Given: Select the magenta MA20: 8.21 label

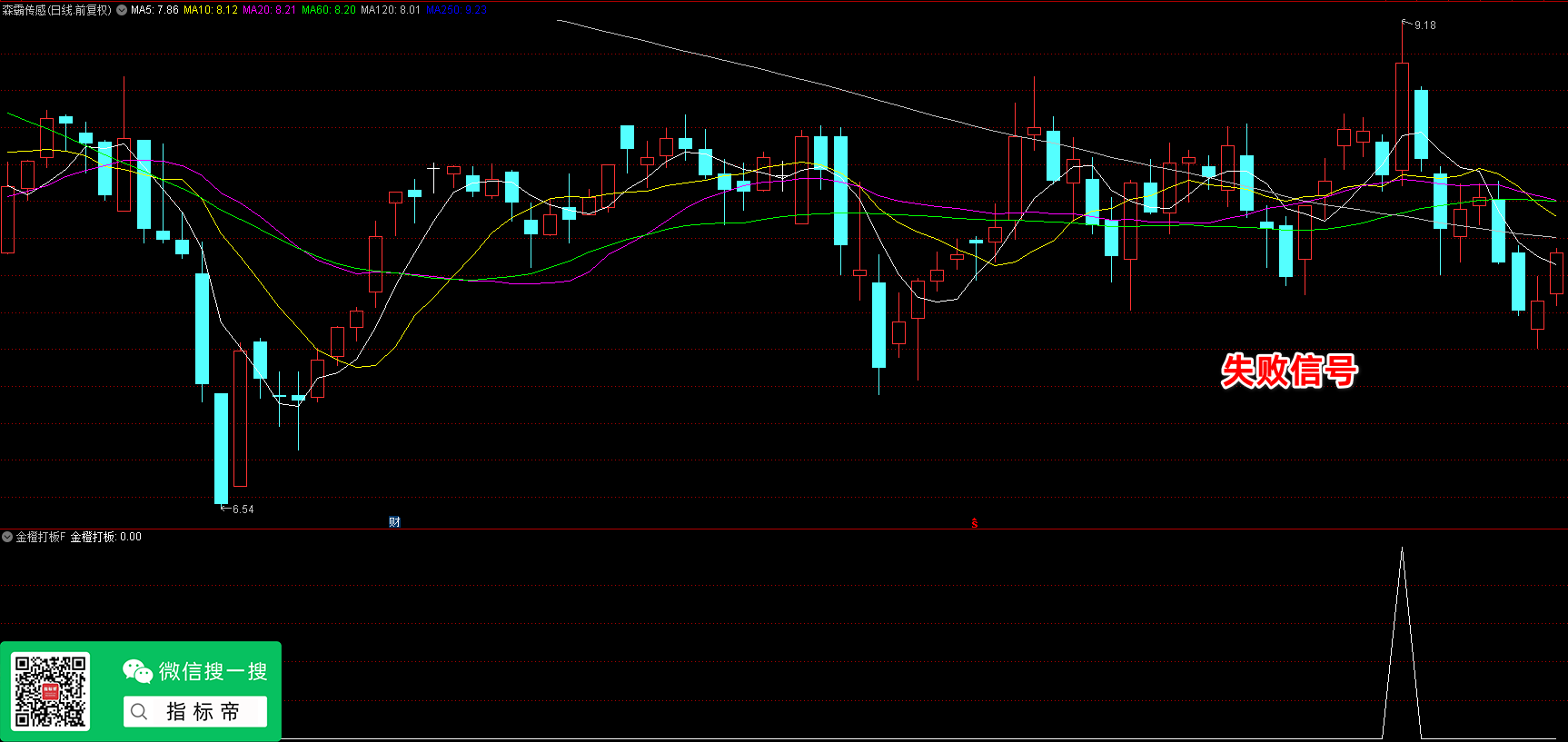Looking at the screenshot, I should tap(269, 10).
